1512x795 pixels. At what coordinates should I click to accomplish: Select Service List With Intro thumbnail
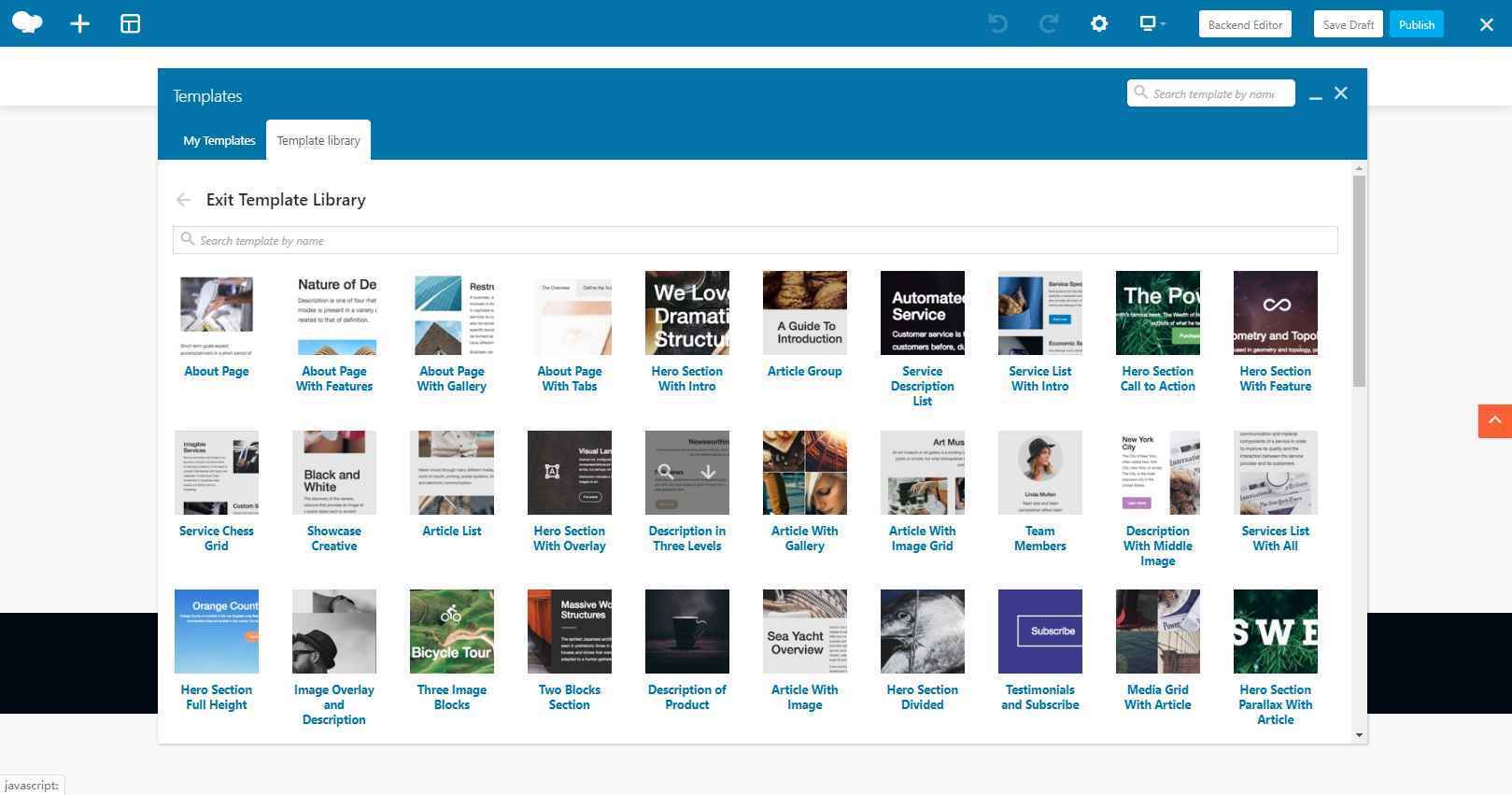coord(1040,313)
